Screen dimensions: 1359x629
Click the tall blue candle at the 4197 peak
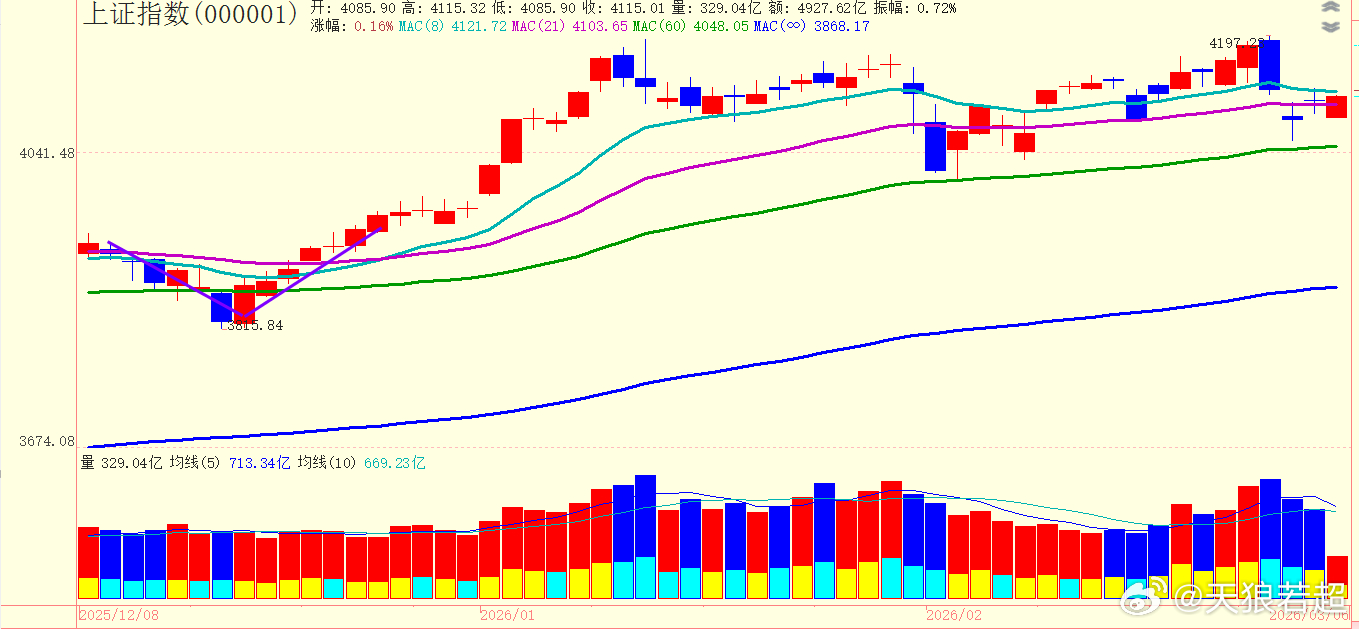pyautogui.click(x=1270, y=65)
